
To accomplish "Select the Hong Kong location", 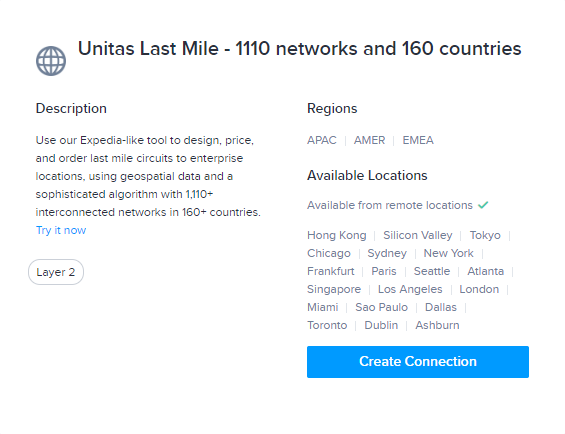I will pyautogui.click(x=337, y=235).
